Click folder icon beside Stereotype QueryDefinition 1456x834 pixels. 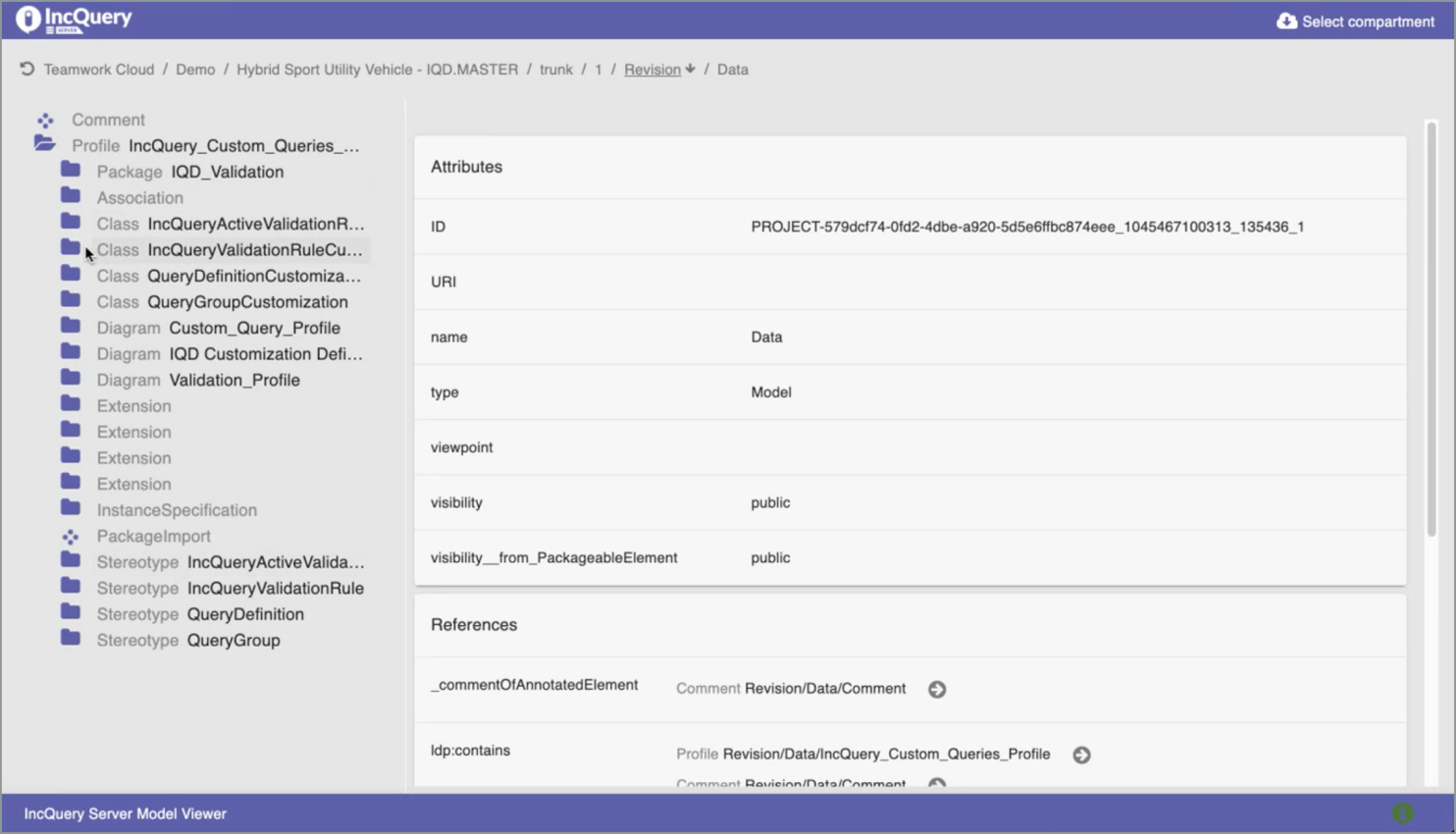pyautogui.click(x=71, y=612)
